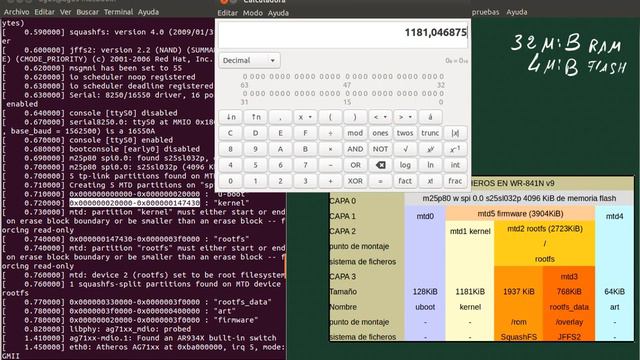Toggle bit 31 in the Calculator bit panel
This screenshot has width=640, height=360.
(244, 93)
